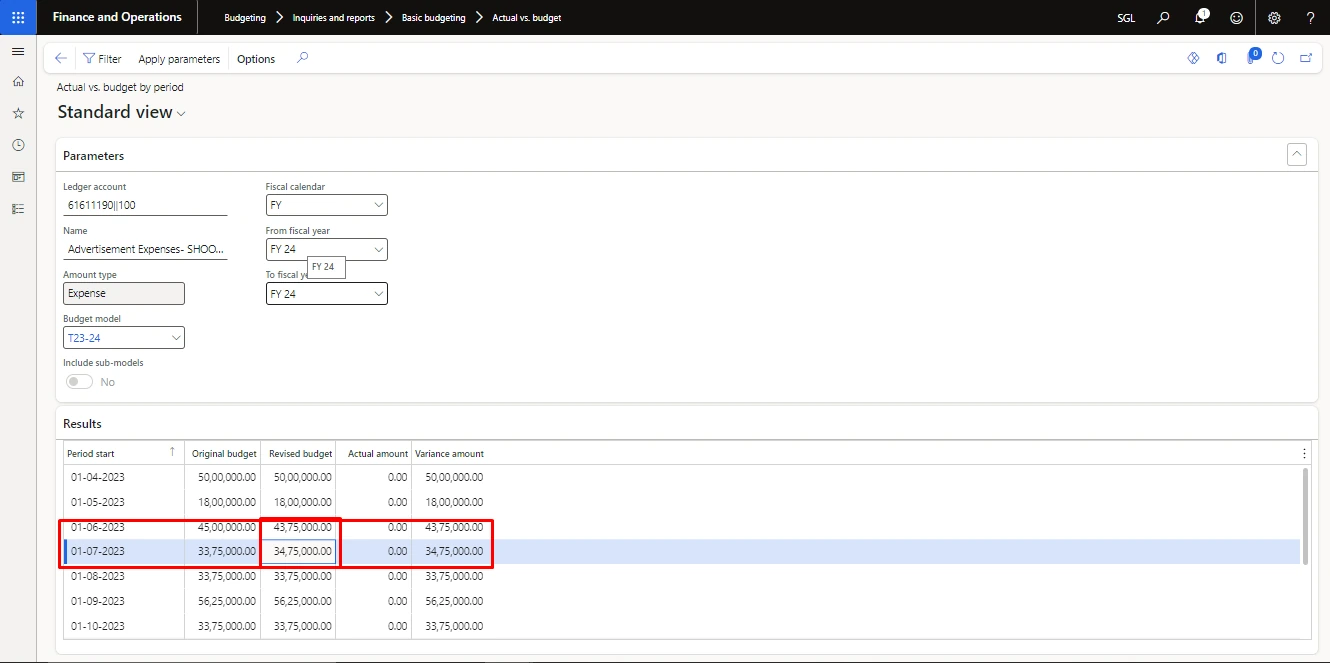The image size is (1330, 663).
Task: Click SGL company selector
Action: click(x=1125, y=18)
